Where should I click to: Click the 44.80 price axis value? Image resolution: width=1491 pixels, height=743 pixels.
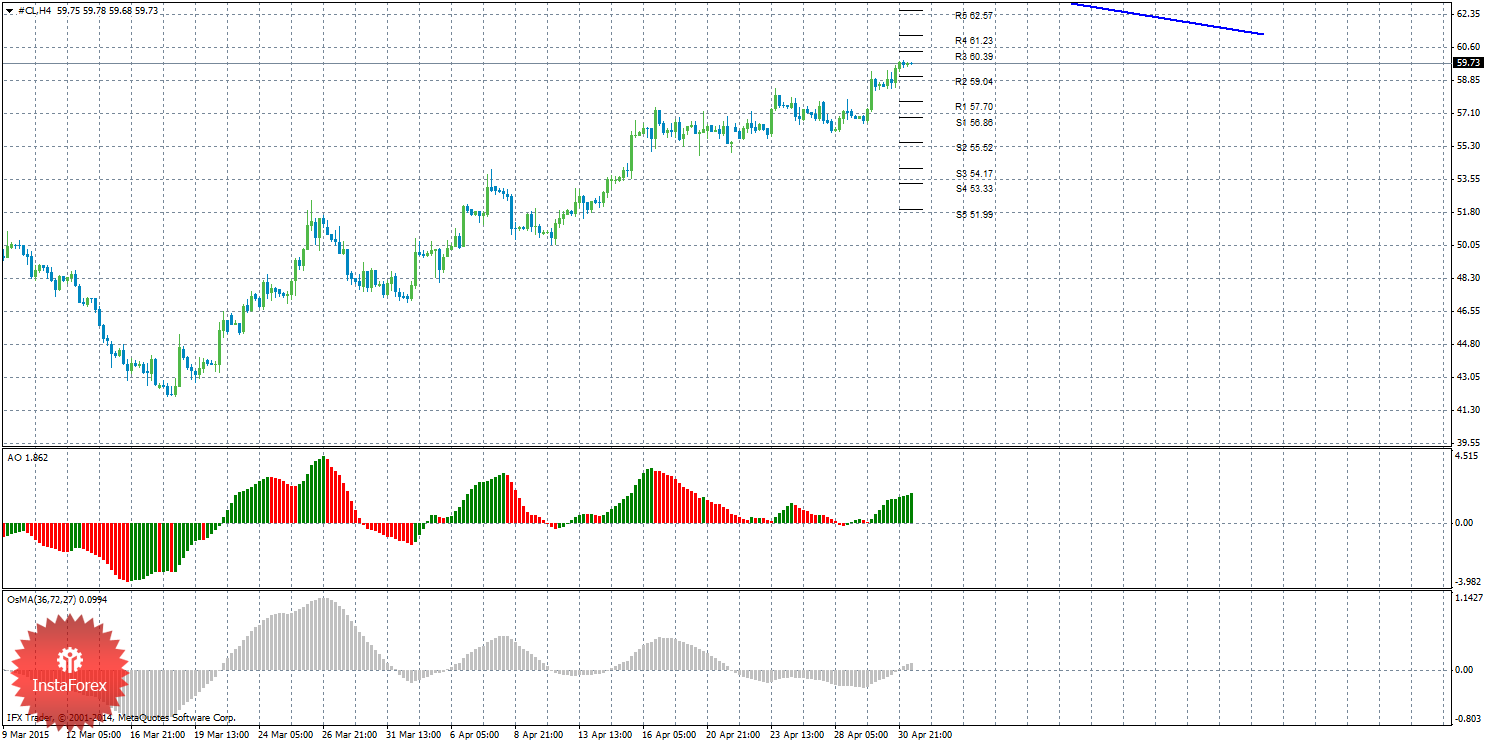pos(1469,344)
